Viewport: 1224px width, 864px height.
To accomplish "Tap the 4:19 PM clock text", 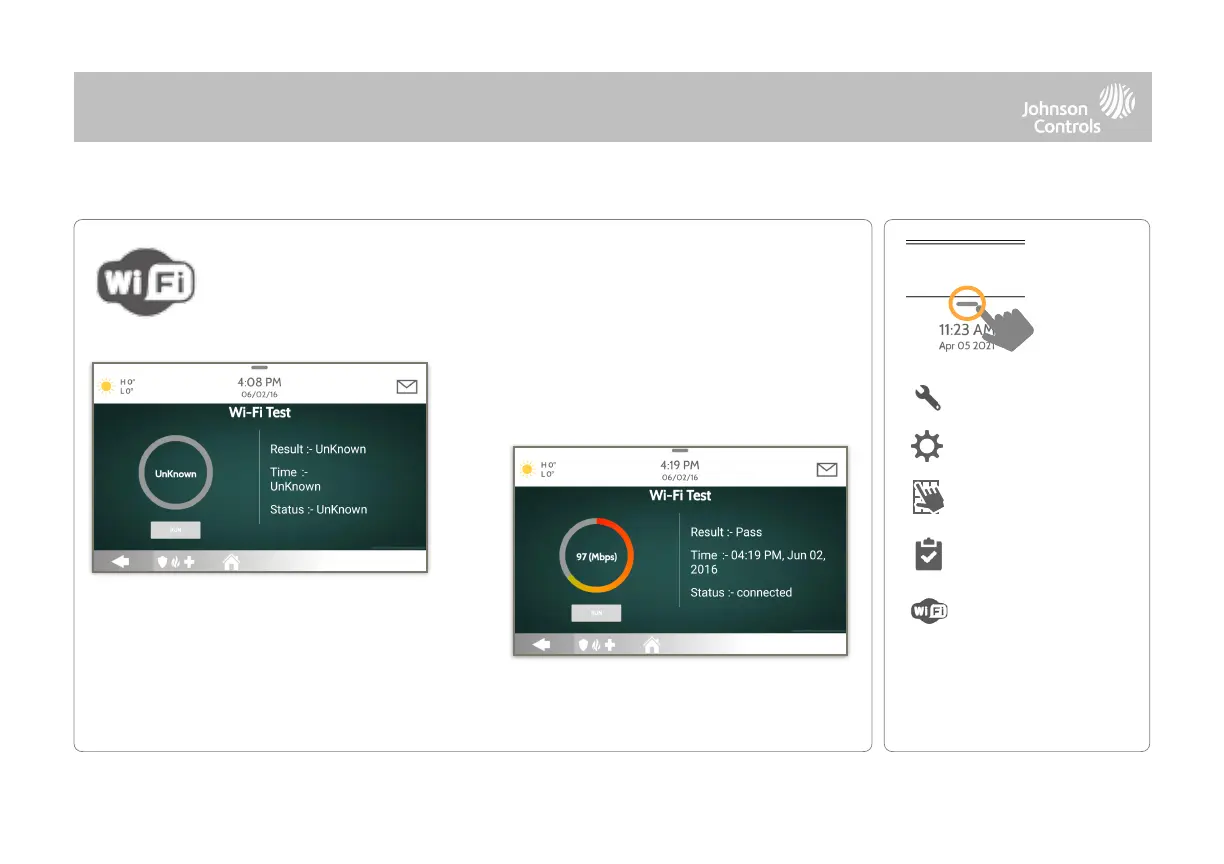I will [x=680, y=465].
